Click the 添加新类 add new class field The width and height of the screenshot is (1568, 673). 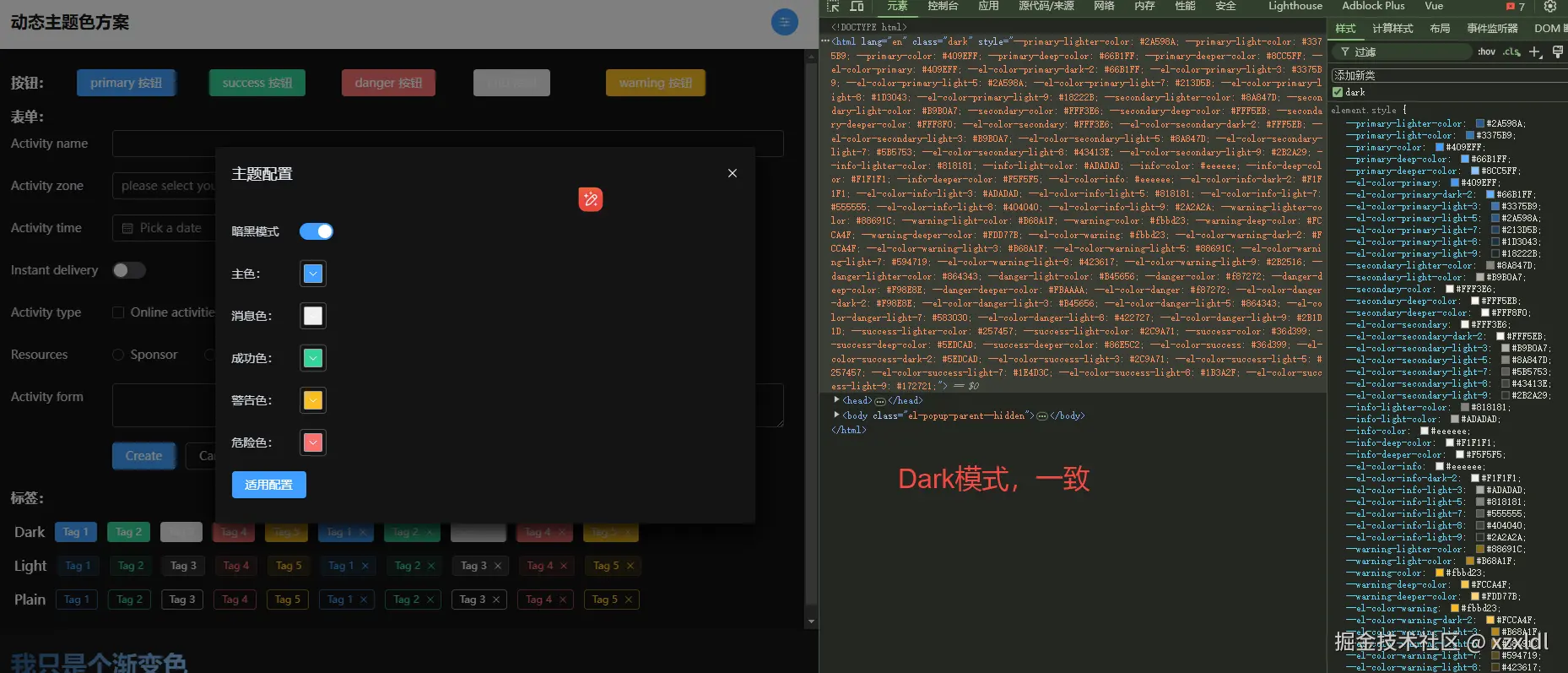point(1449,75)
